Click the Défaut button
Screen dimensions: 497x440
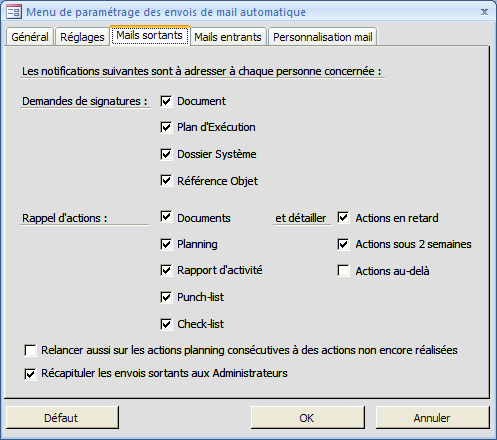click(62, 417)
